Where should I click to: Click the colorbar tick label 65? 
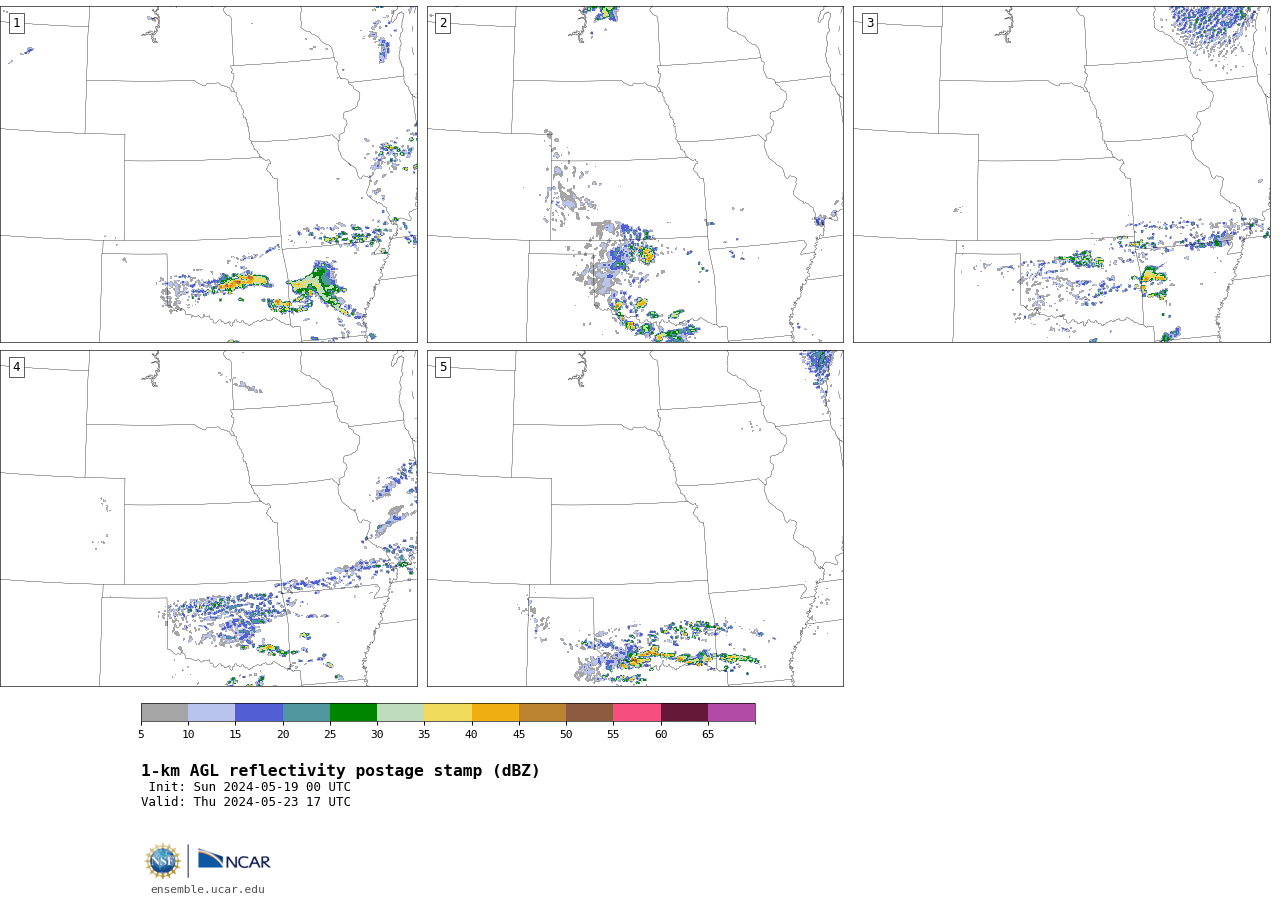click(x=708, y=735)
